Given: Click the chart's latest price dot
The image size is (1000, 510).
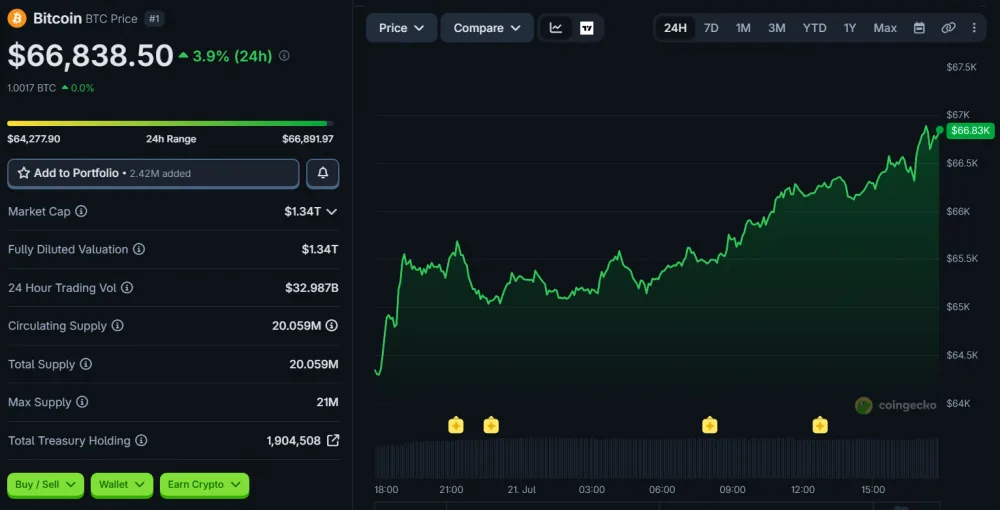Looking at the screenshot, I should [939, 130].
